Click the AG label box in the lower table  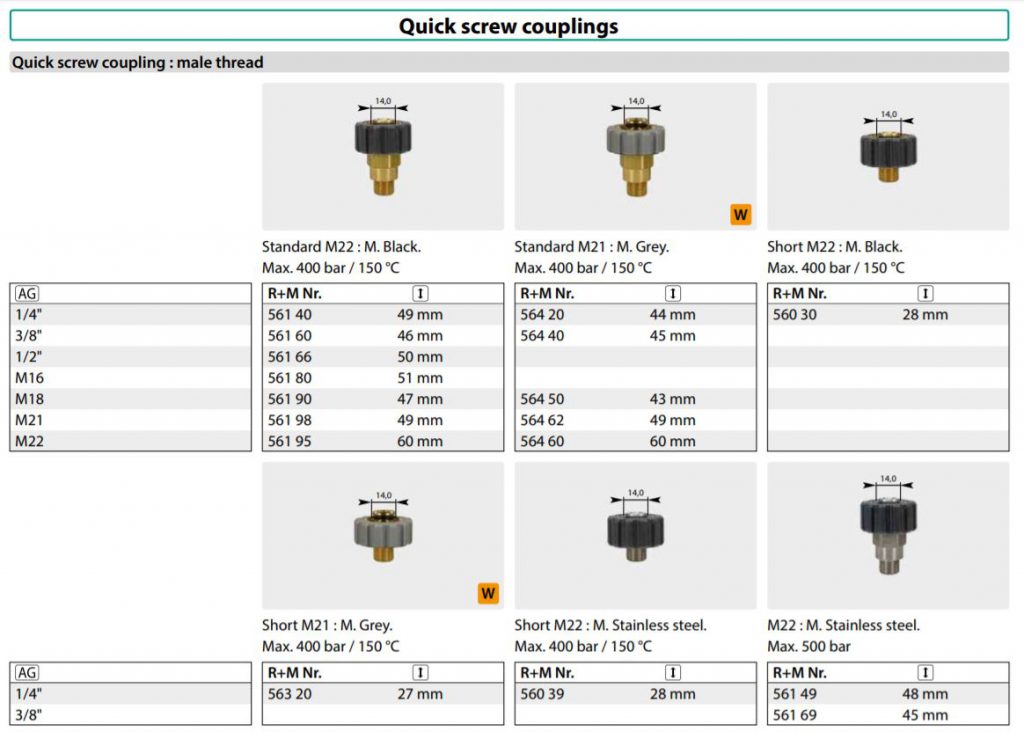[27, 673]
